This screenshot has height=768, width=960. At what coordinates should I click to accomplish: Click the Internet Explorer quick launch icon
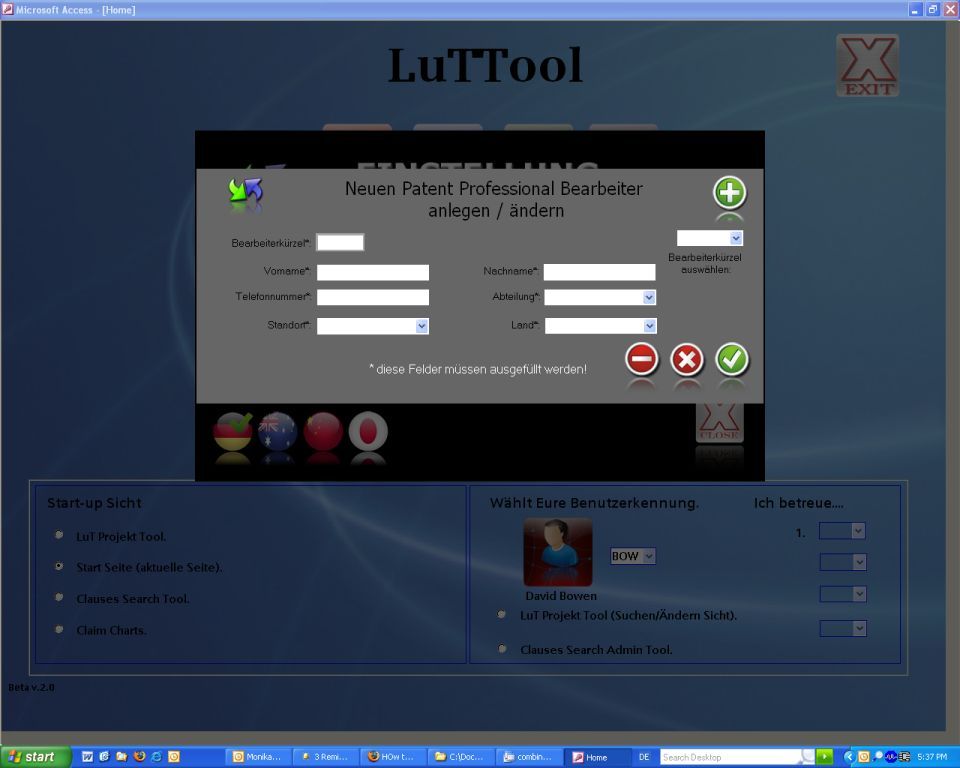pyautogui.click(x=156, y=757)
